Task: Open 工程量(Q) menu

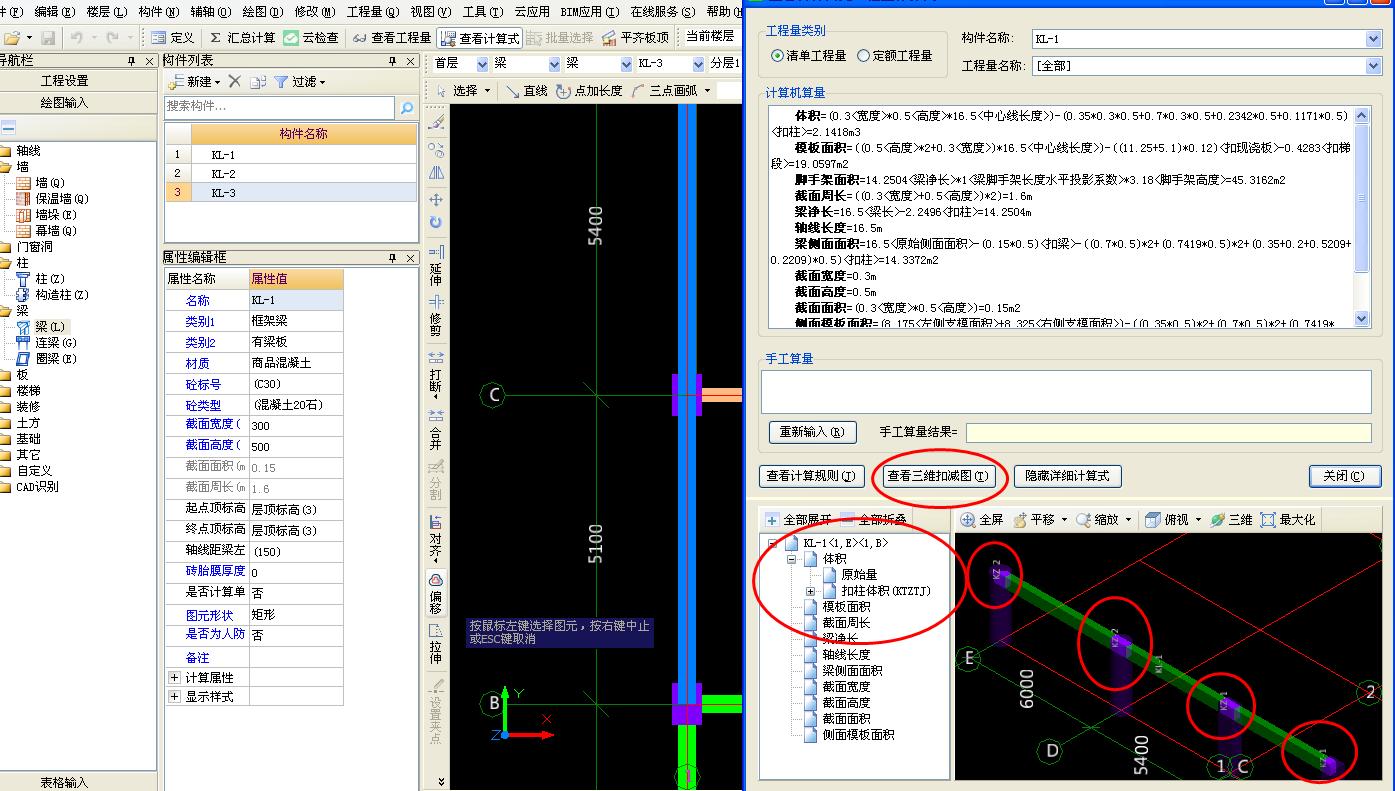Action: (x=371, y=11)
